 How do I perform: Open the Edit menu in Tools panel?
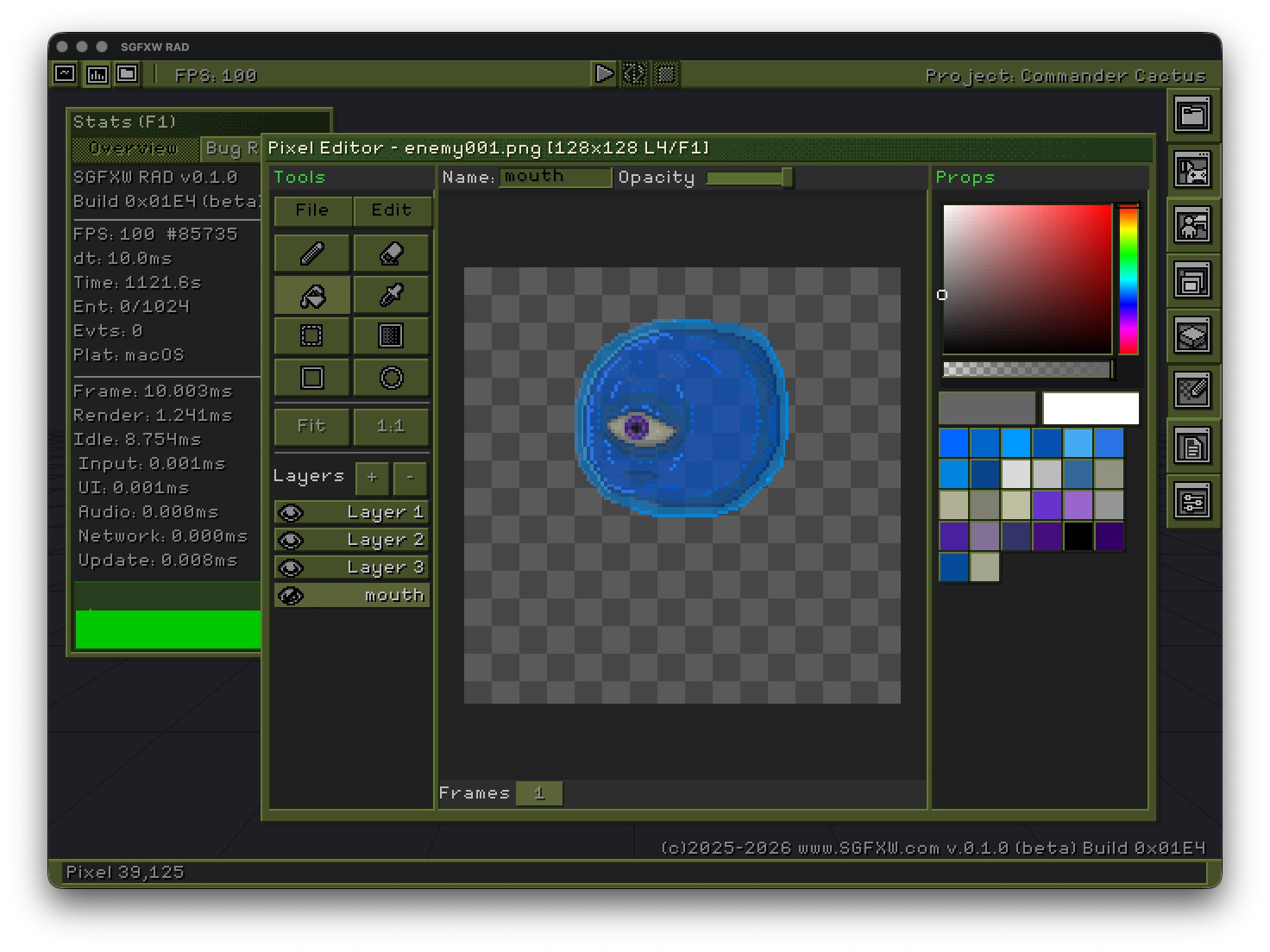[x=392, y=210]
